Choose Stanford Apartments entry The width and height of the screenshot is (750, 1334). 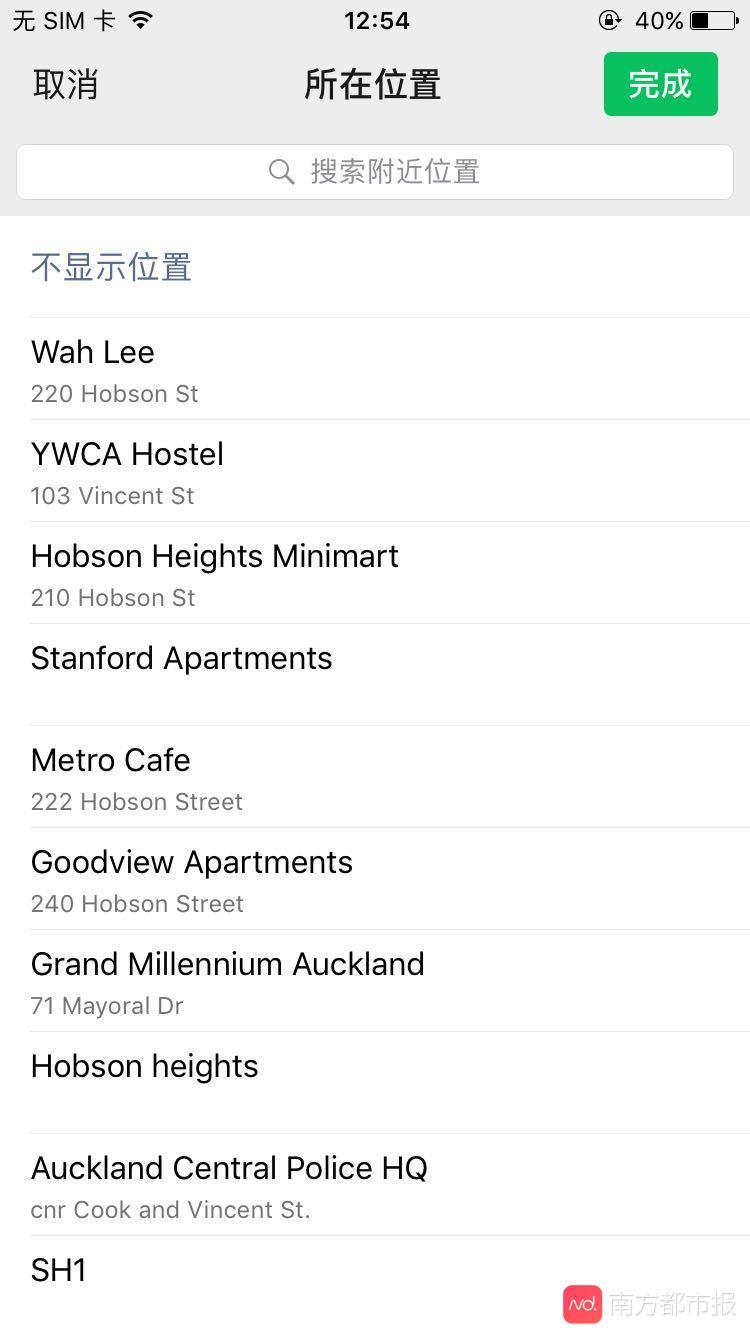point(375,674)
